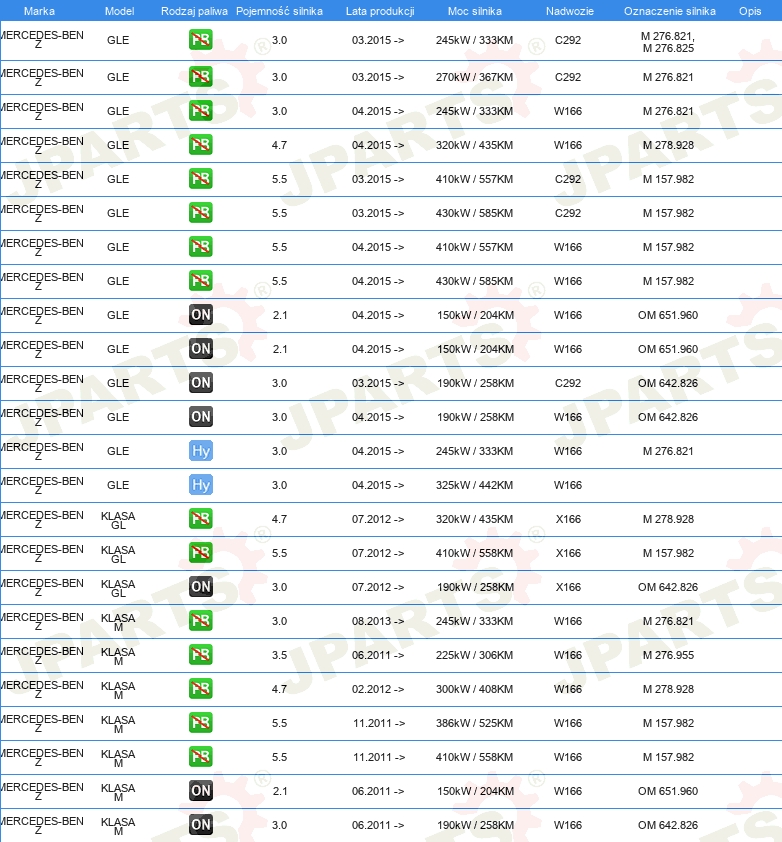Image resolution: width=782 pixels, height=842 pixels.
Task: Click engine code M 276.955
Action: pyautogui.click(x=668, y=655)
